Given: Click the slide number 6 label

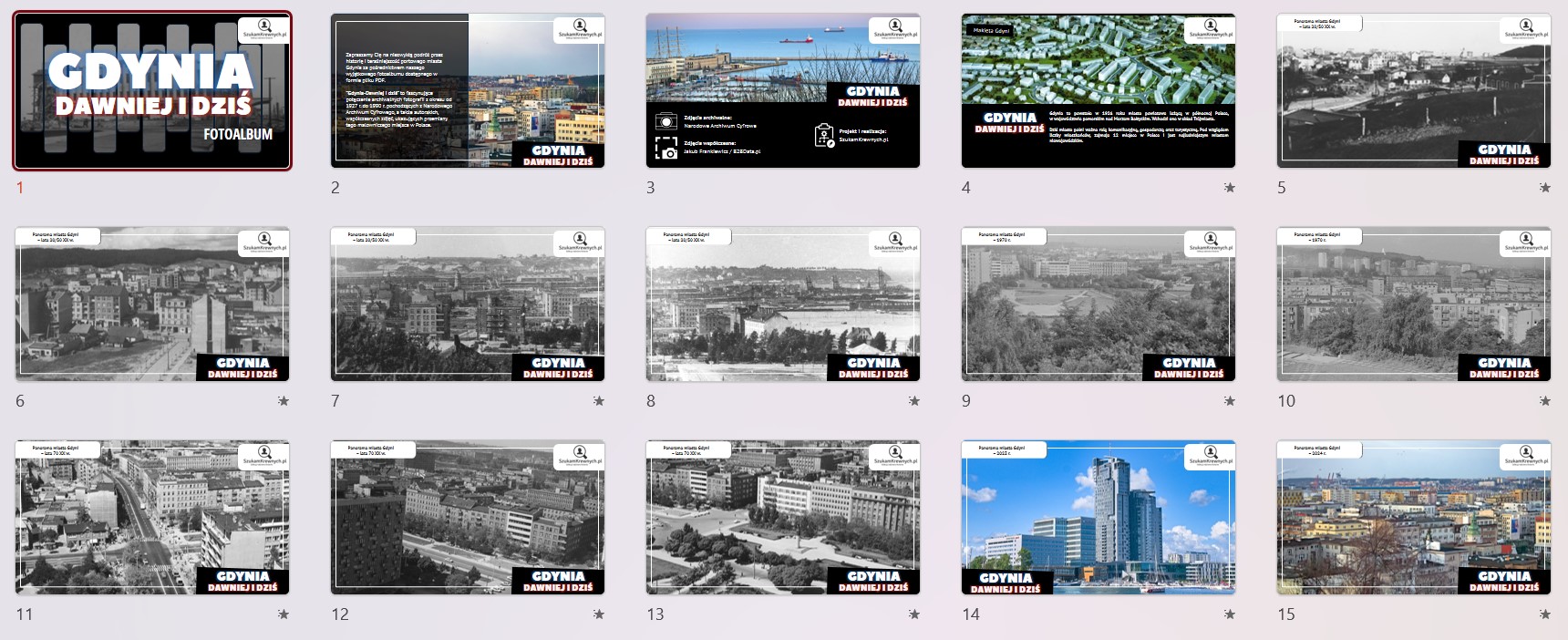Looking at the screenshot, I should click(20, 401).
